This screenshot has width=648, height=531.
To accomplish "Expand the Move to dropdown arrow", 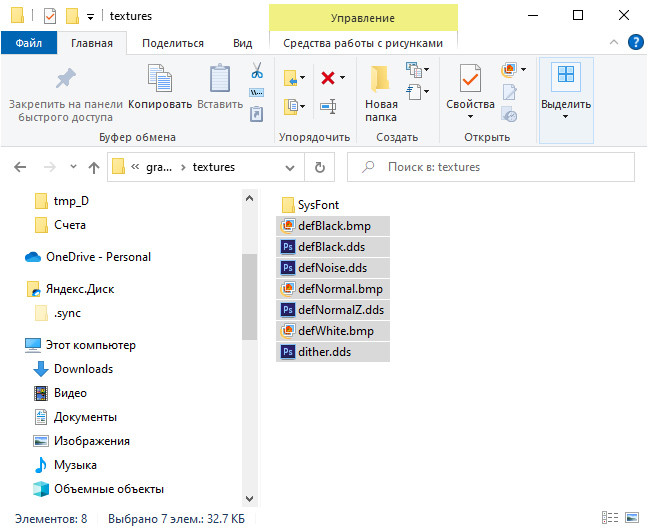I will click(303, 78).
